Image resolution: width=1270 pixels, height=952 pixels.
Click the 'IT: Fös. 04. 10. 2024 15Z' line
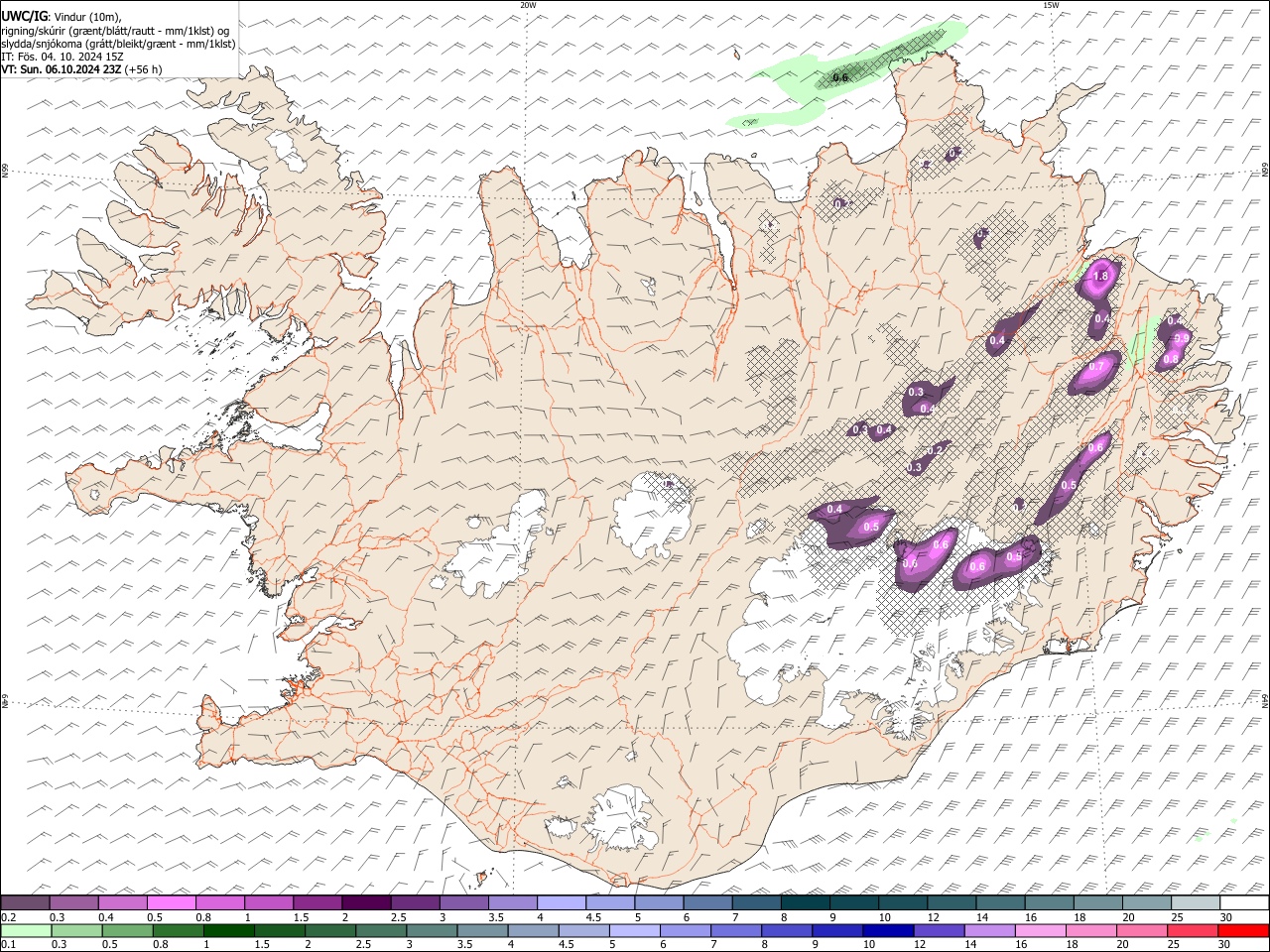click(63, 57)
